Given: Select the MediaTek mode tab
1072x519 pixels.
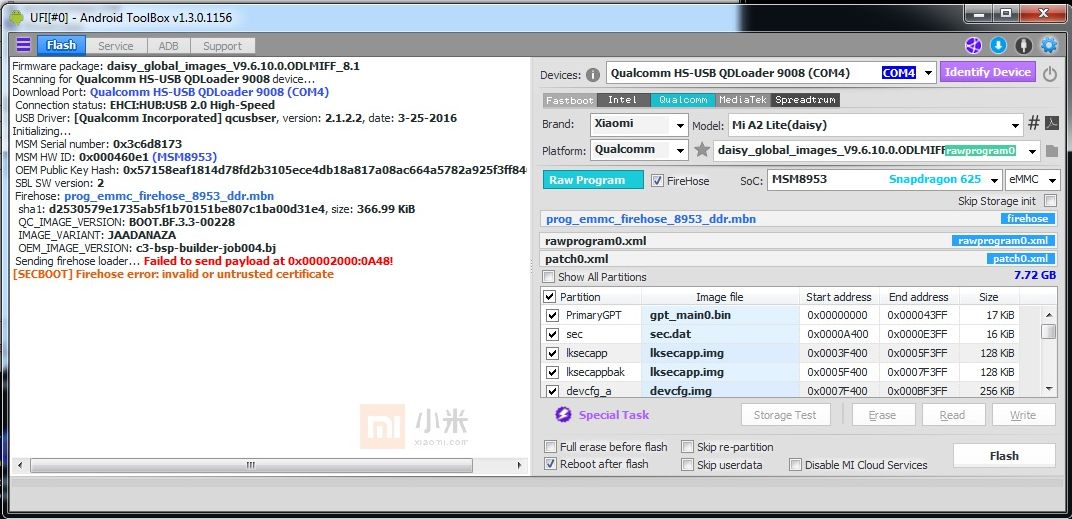Looking at the screenshot, I should pyautogui.click(x=744, y=100).
